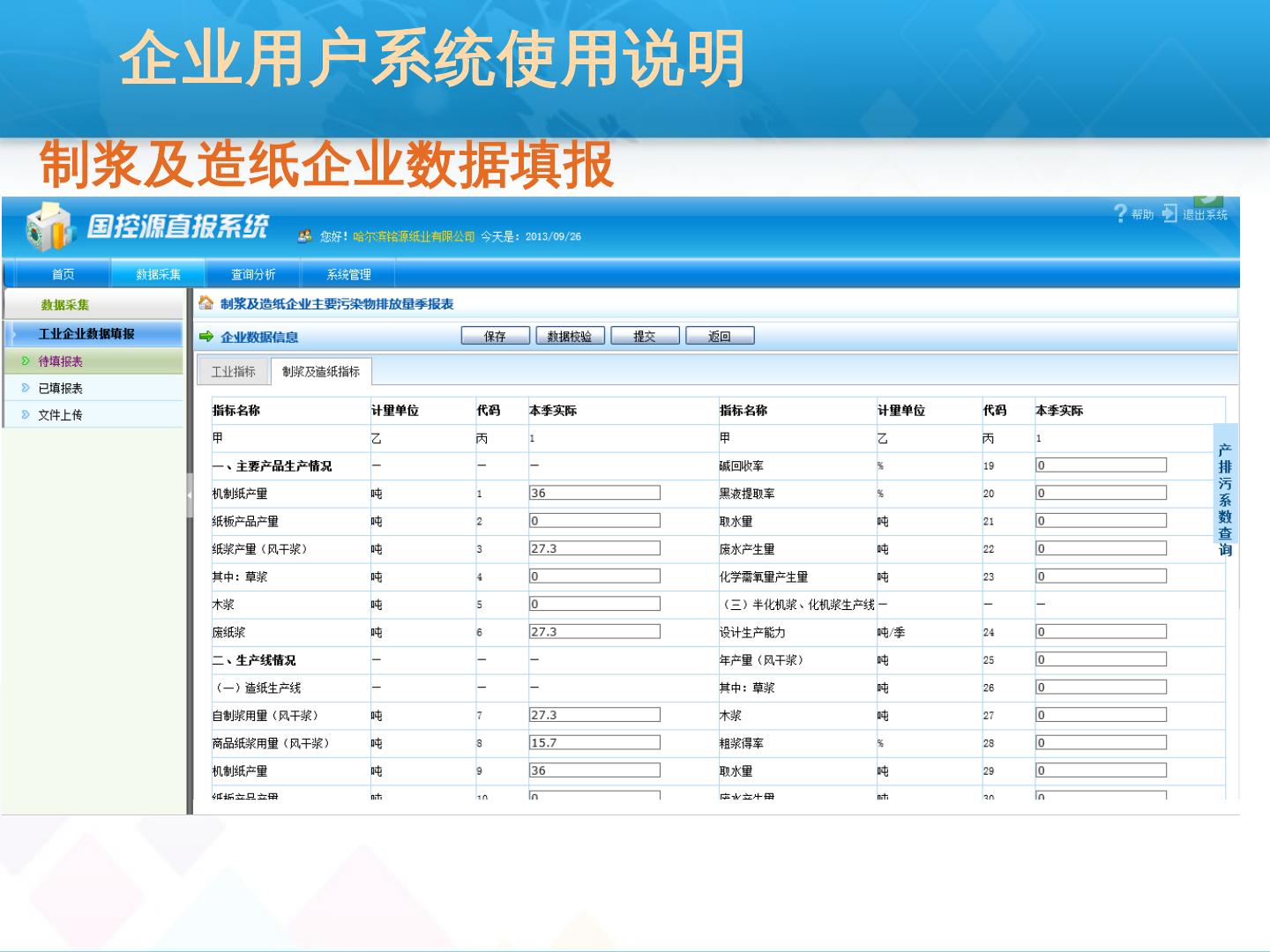Screen dimensions: 1270x952
Task: Submit the form with 提交 button
Action: coord(645,336)
